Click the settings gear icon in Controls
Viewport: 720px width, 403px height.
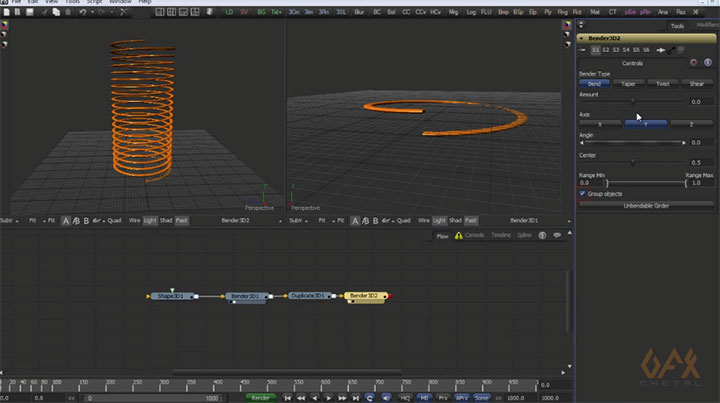click(693, 62)
